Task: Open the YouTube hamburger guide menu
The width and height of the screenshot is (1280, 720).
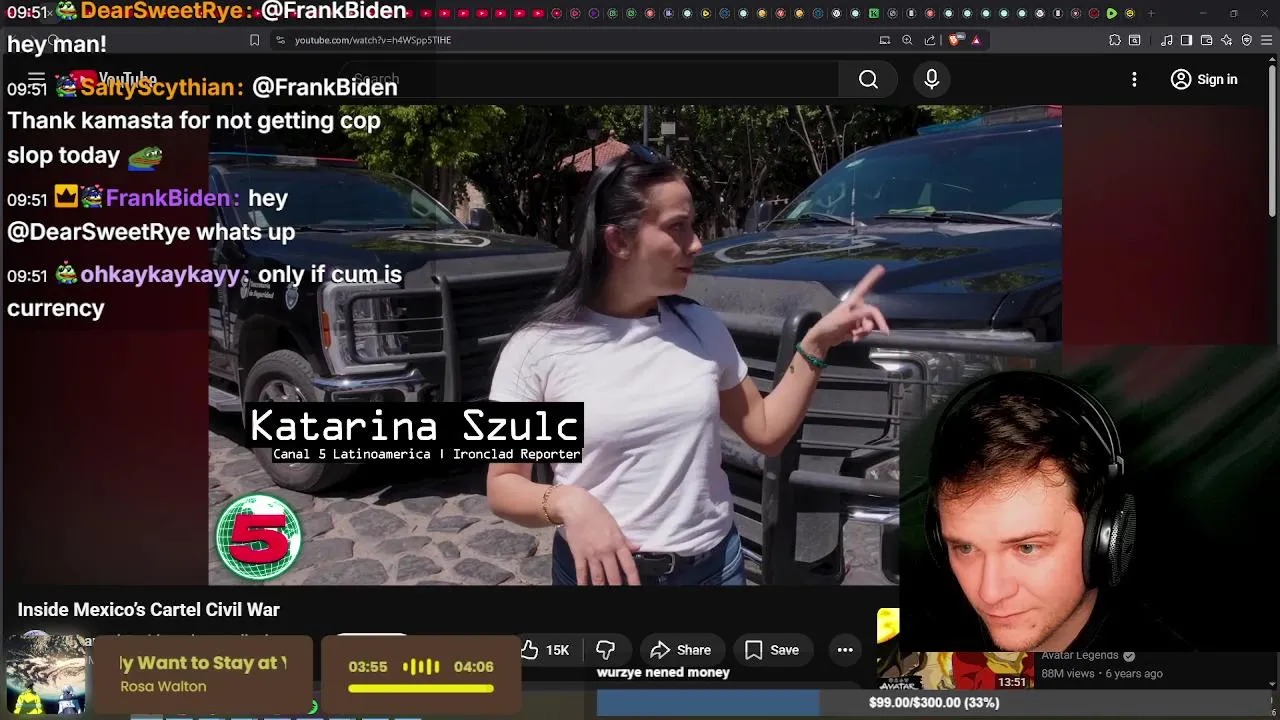Action: point(36,79)
